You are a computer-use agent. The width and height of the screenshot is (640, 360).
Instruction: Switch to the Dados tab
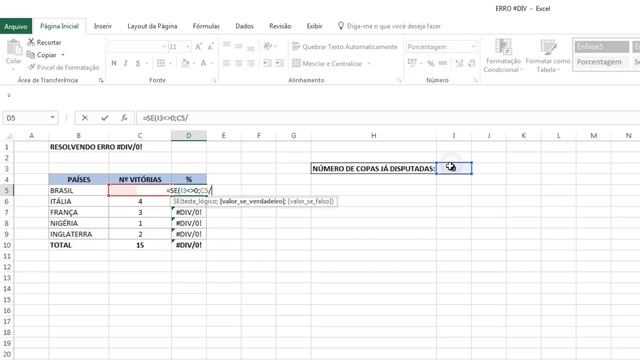(x=244, y=26)
